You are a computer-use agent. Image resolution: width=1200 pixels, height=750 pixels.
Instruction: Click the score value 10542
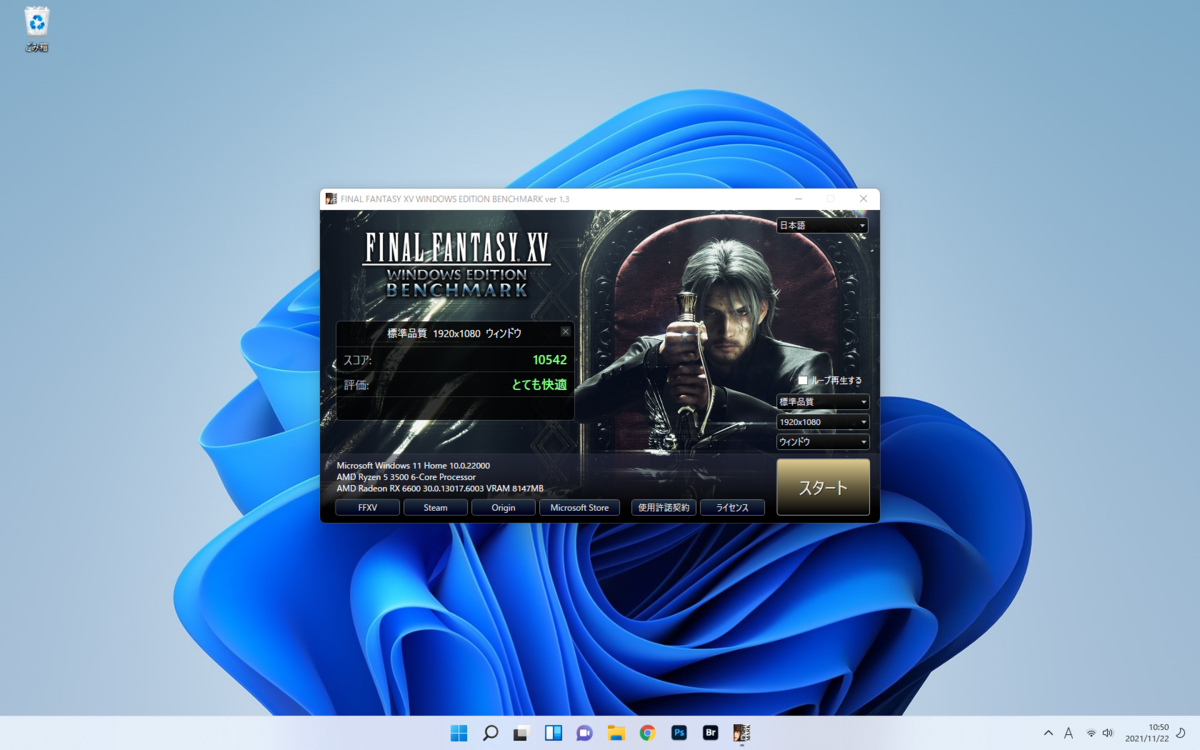tap(550, 360)
